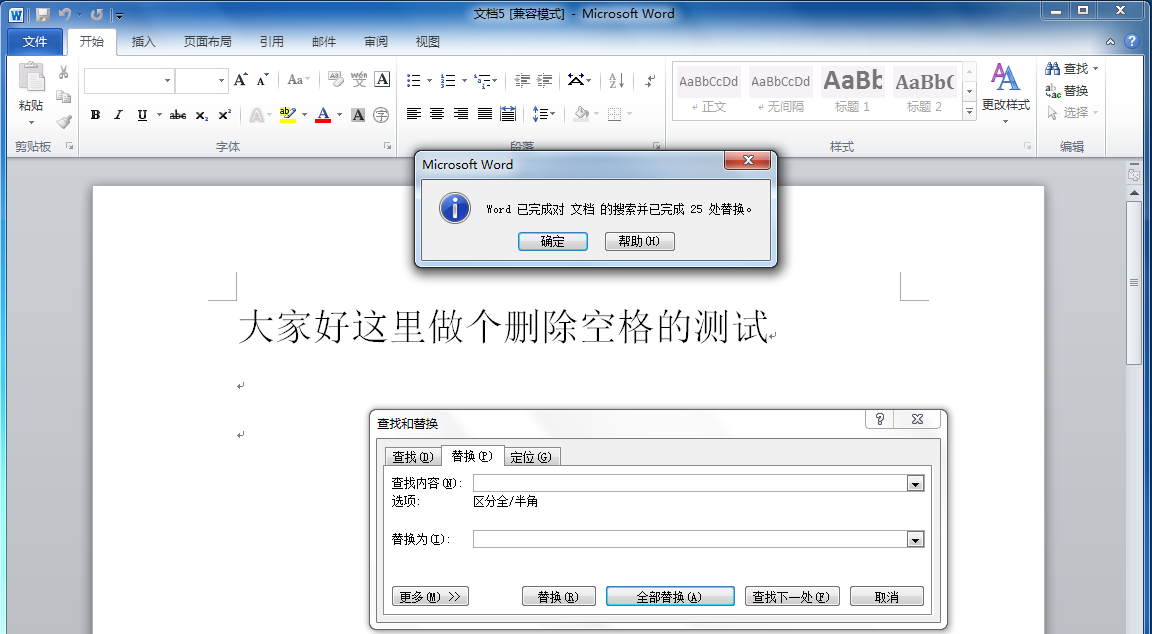Click the 查找内容 input field
This screenshot has height=634, width=1152.
point(691,483)
